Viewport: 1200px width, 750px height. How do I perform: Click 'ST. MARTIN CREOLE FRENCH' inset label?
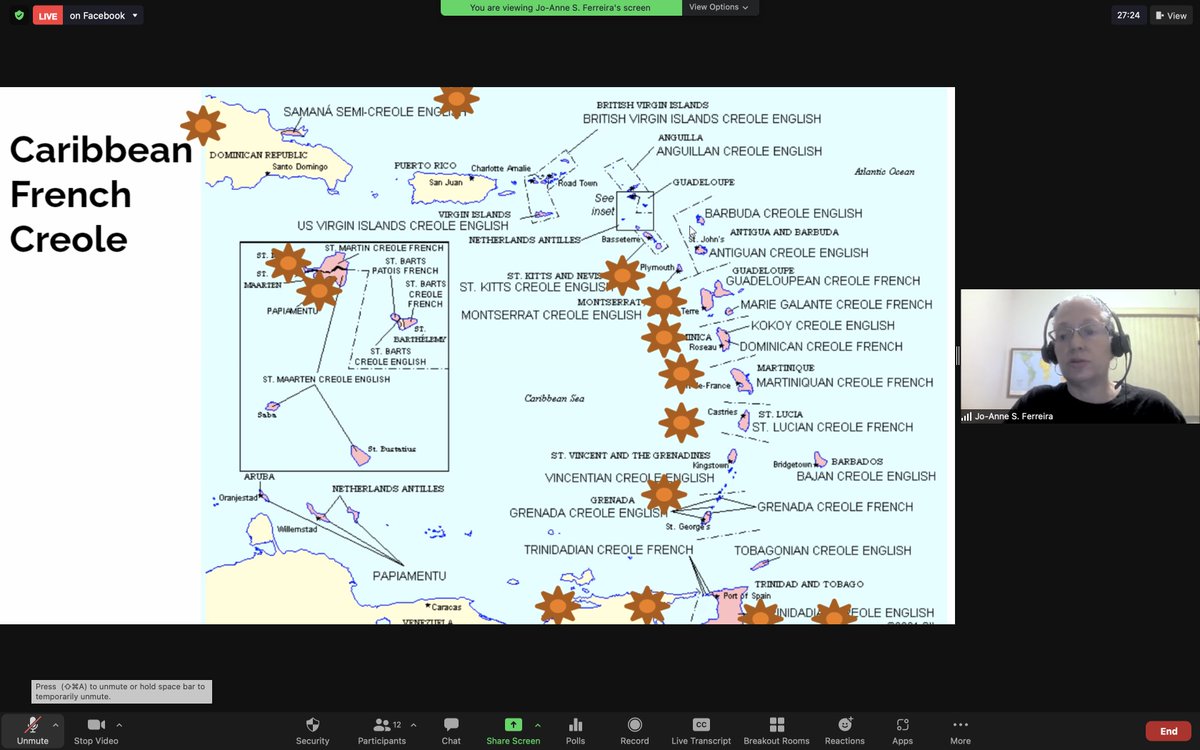[384, 248]
